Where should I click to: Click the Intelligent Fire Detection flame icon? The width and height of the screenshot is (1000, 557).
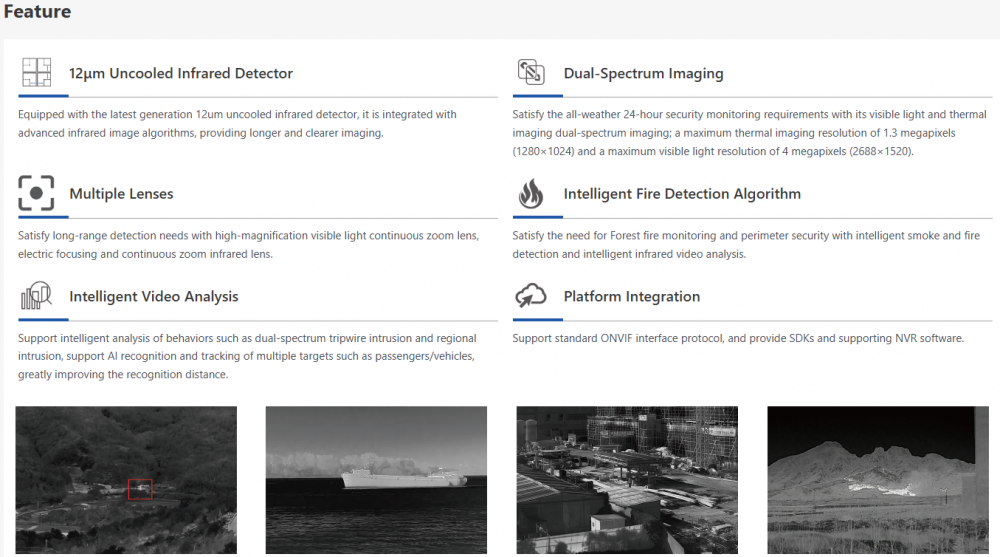[531, 193]
